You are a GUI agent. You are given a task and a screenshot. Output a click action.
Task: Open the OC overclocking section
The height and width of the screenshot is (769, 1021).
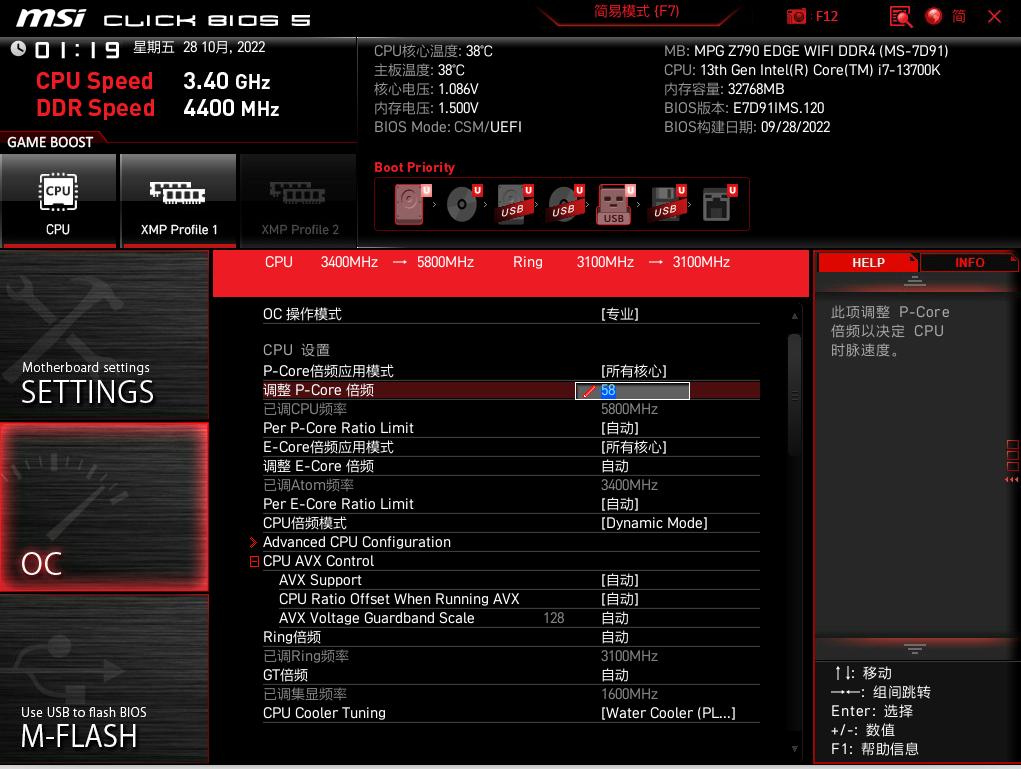[104, 507]
